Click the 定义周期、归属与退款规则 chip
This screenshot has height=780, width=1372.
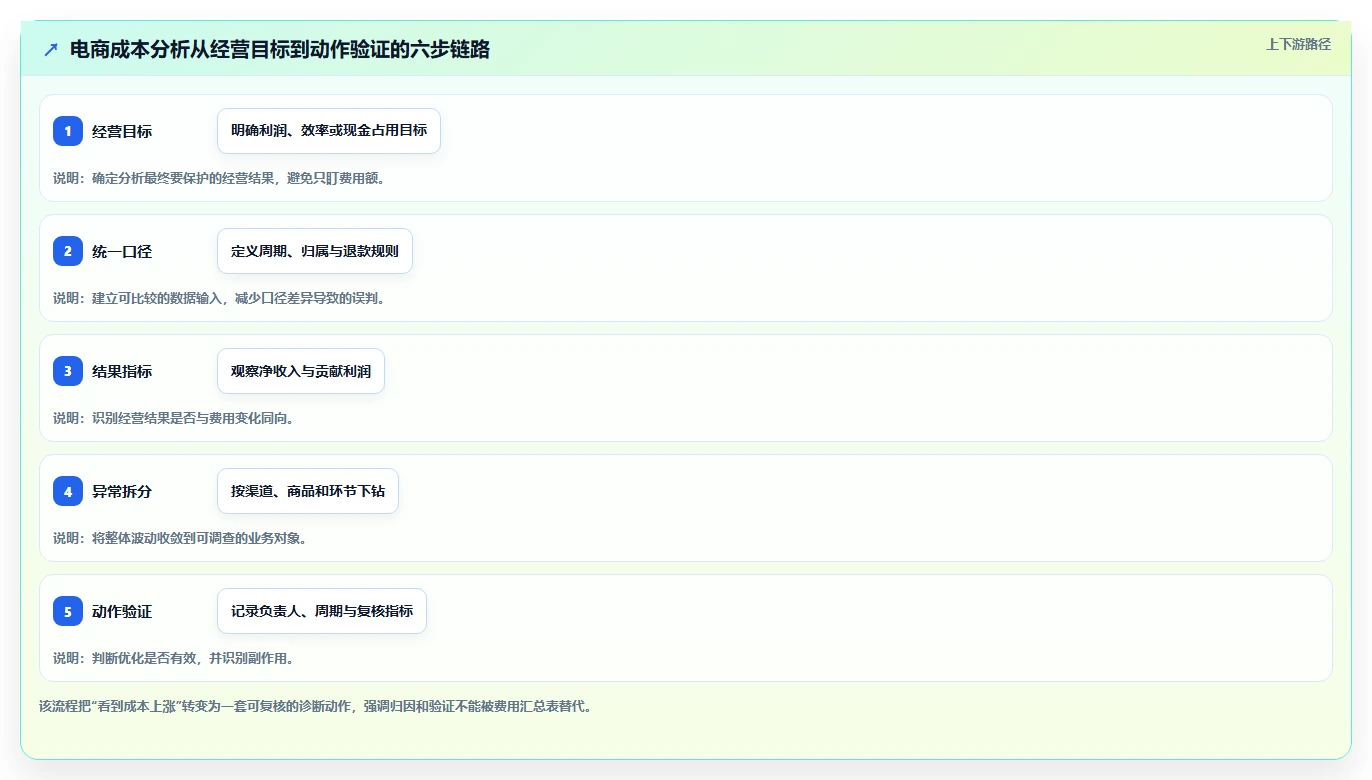315,251
